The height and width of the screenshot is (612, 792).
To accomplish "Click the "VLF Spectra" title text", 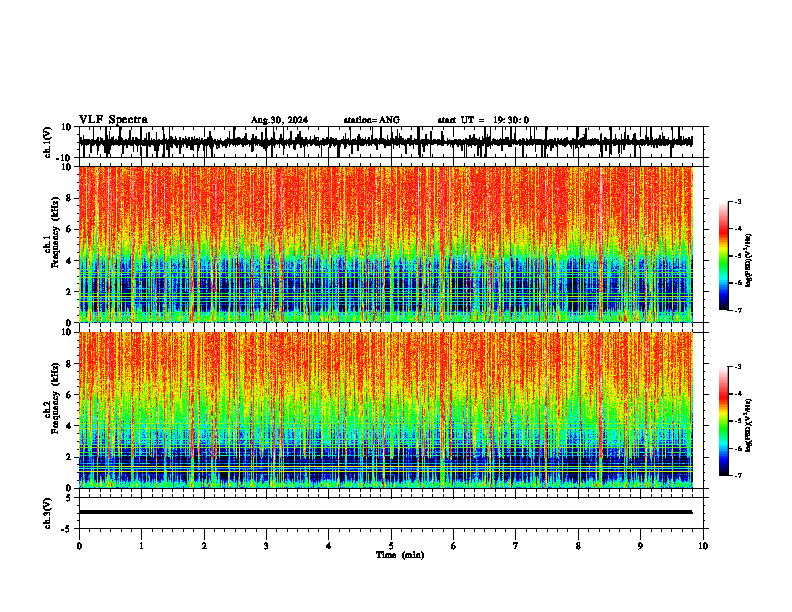I will 113,120.
